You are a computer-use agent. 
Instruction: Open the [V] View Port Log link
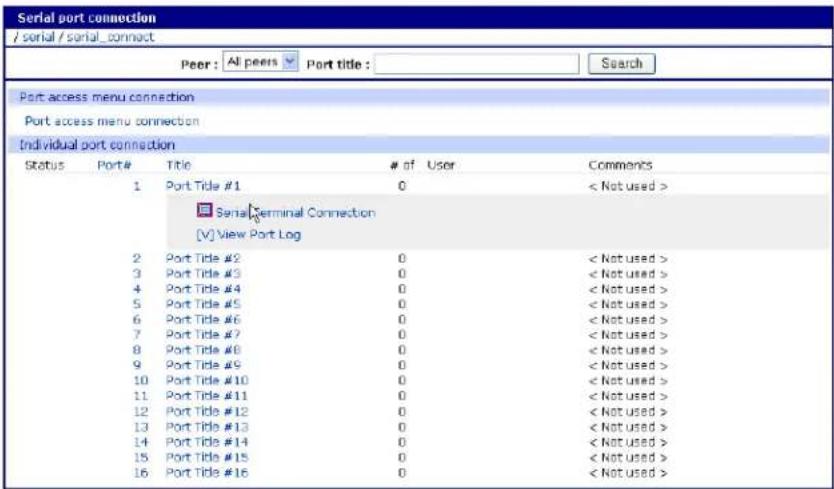click(248, 234)
